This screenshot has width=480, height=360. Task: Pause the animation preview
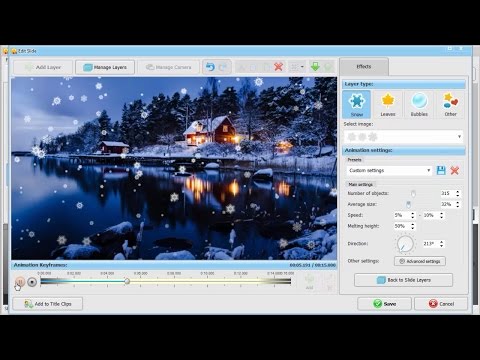click(20, 282)
